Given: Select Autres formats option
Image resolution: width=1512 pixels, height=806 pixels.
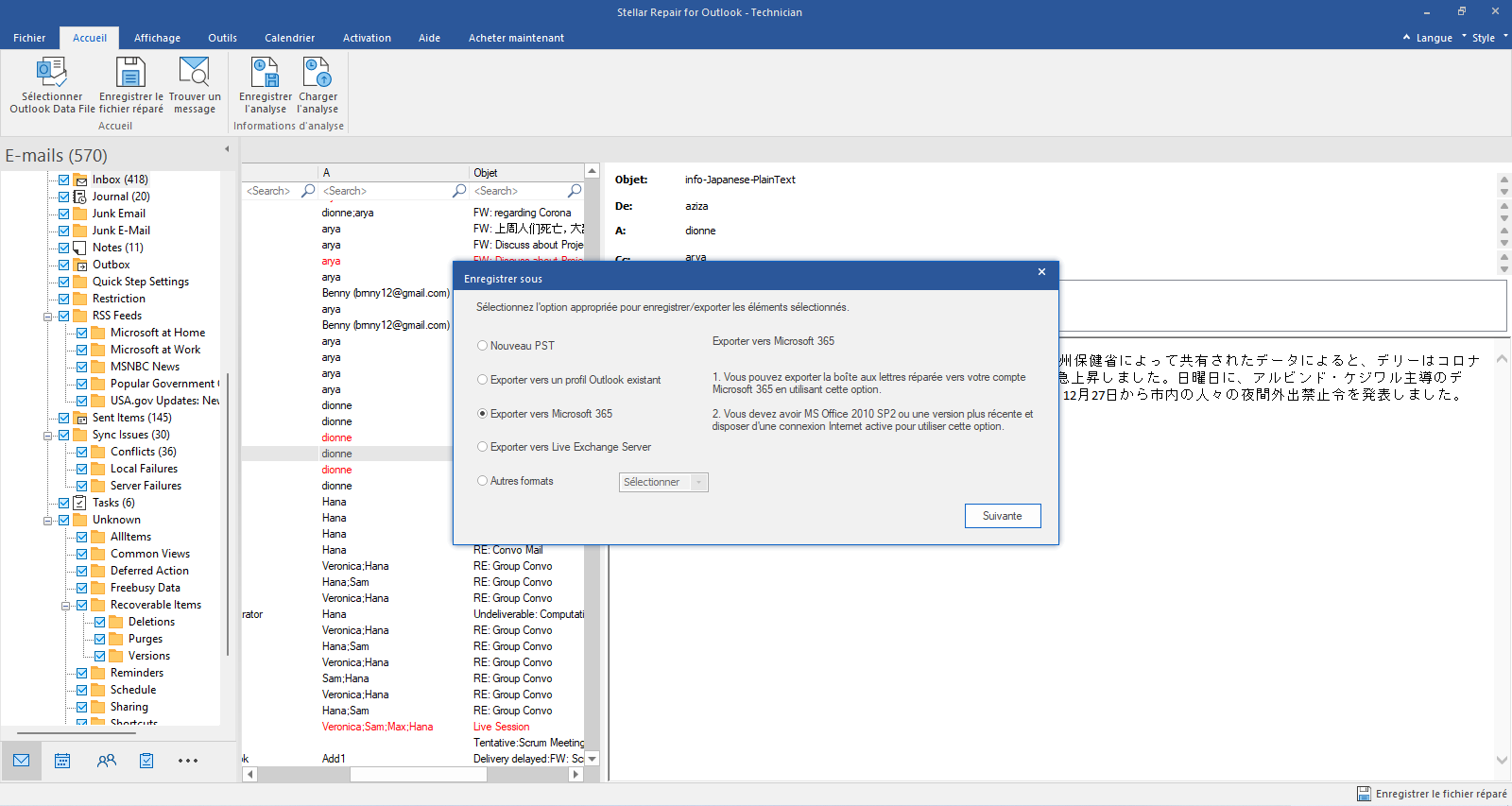Looking at the screenshot, I should point(482,481).
